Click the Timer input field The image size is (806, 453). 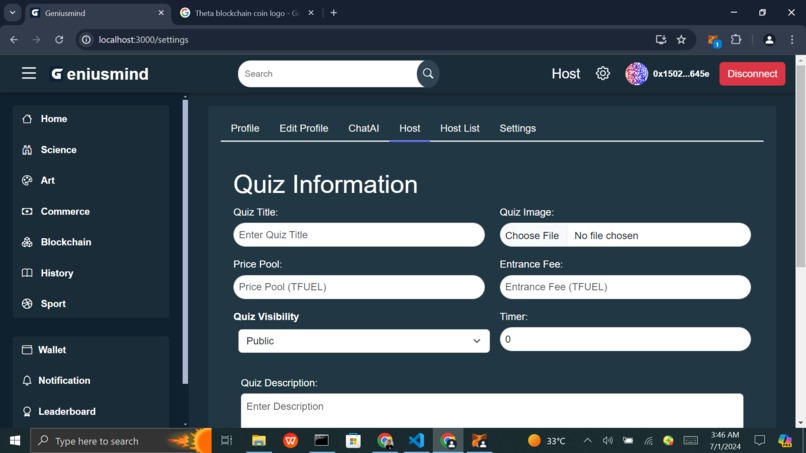point(625,339)
